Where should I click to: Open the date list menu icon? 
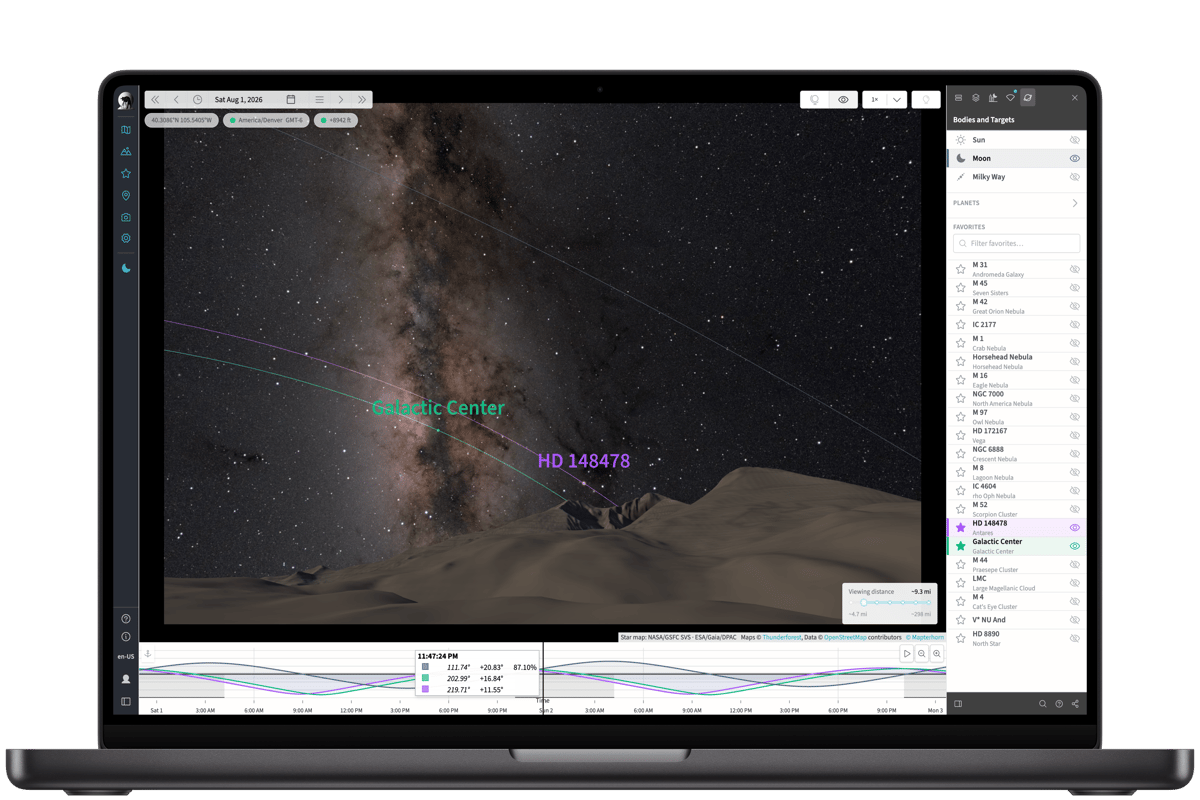click(x=319, y=100)
